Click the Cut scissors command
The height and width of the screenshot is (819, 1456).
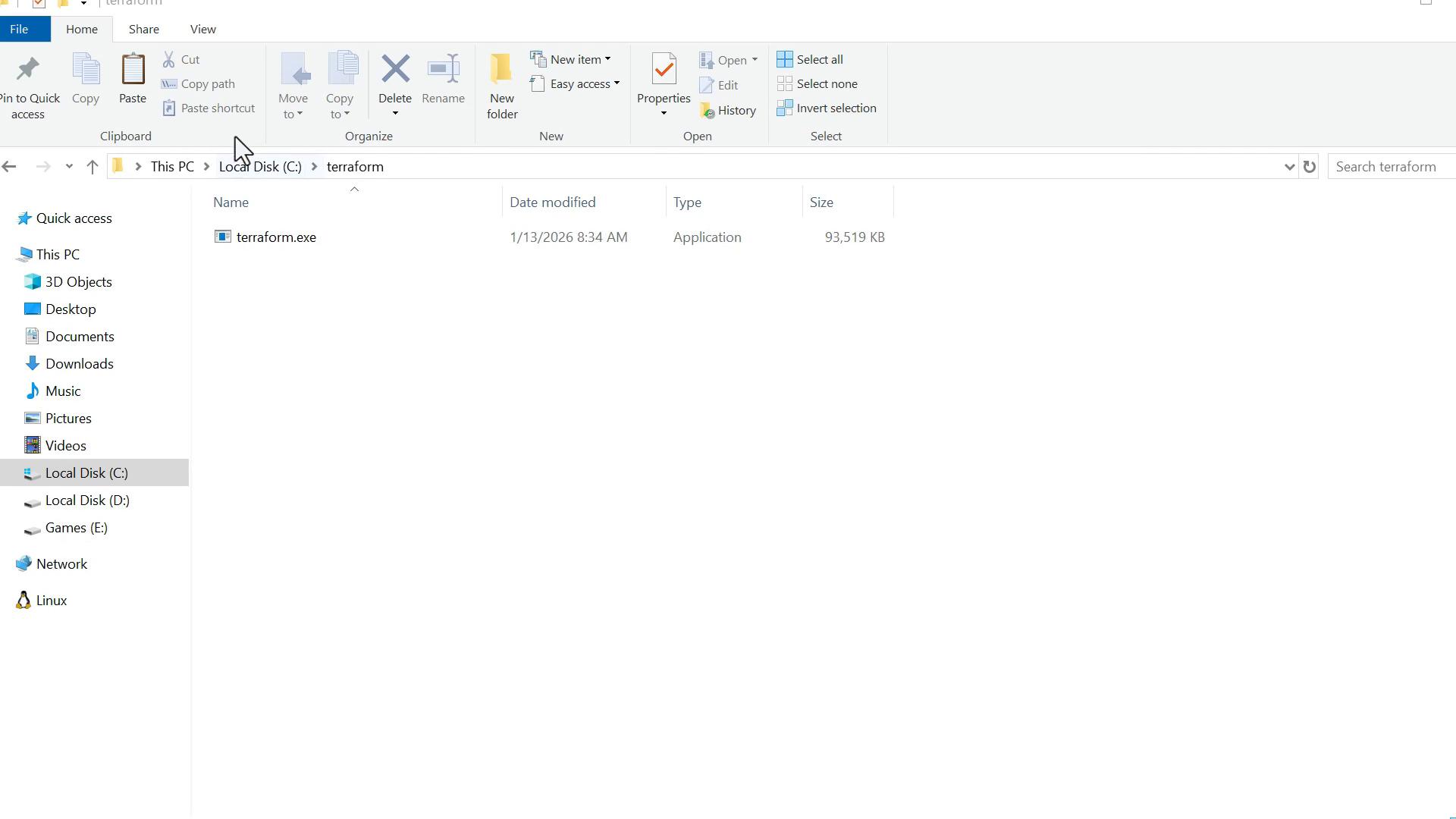(x=181, y=59)
